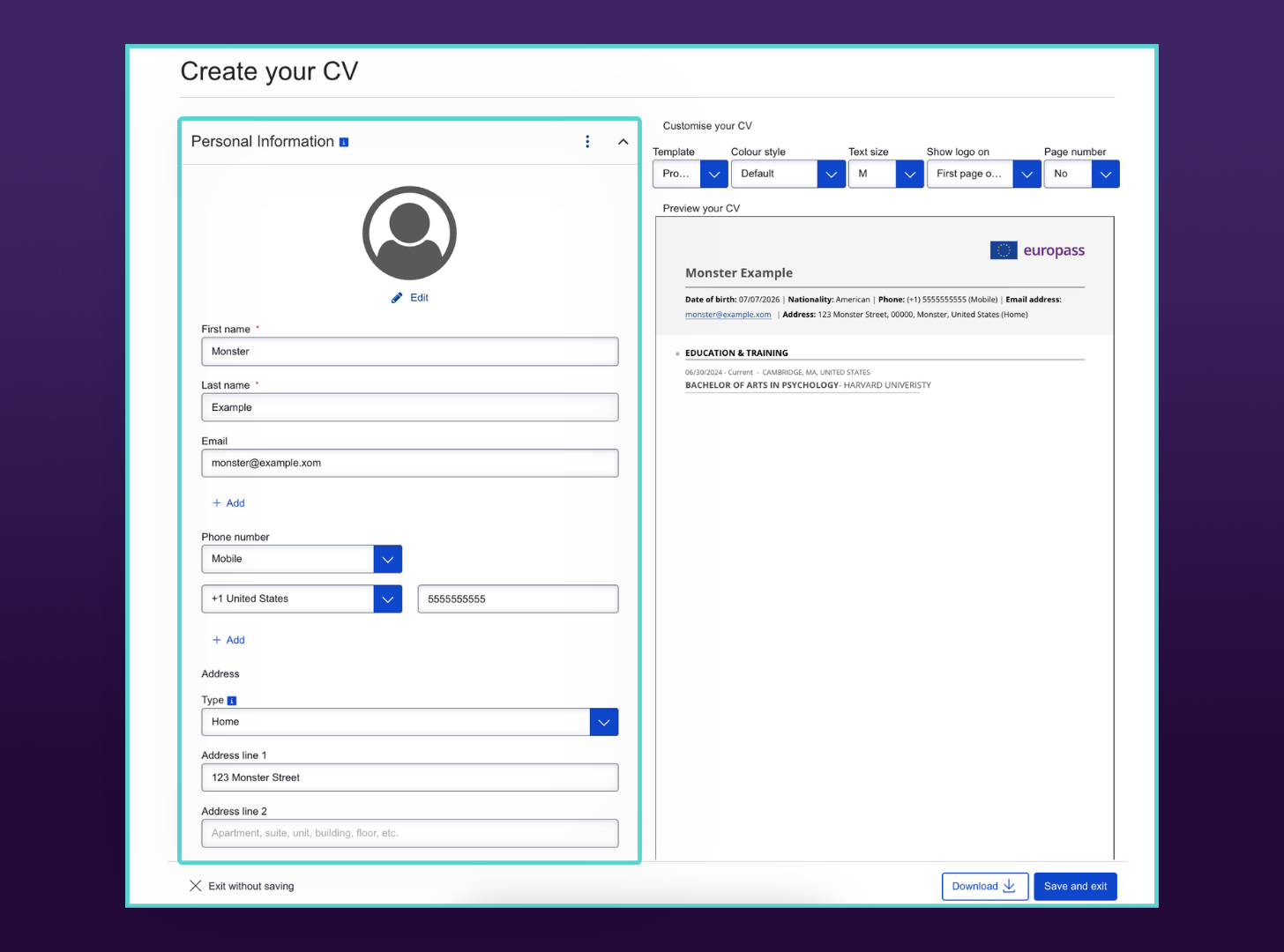Click the profile photo placeholder avatar

409,233
